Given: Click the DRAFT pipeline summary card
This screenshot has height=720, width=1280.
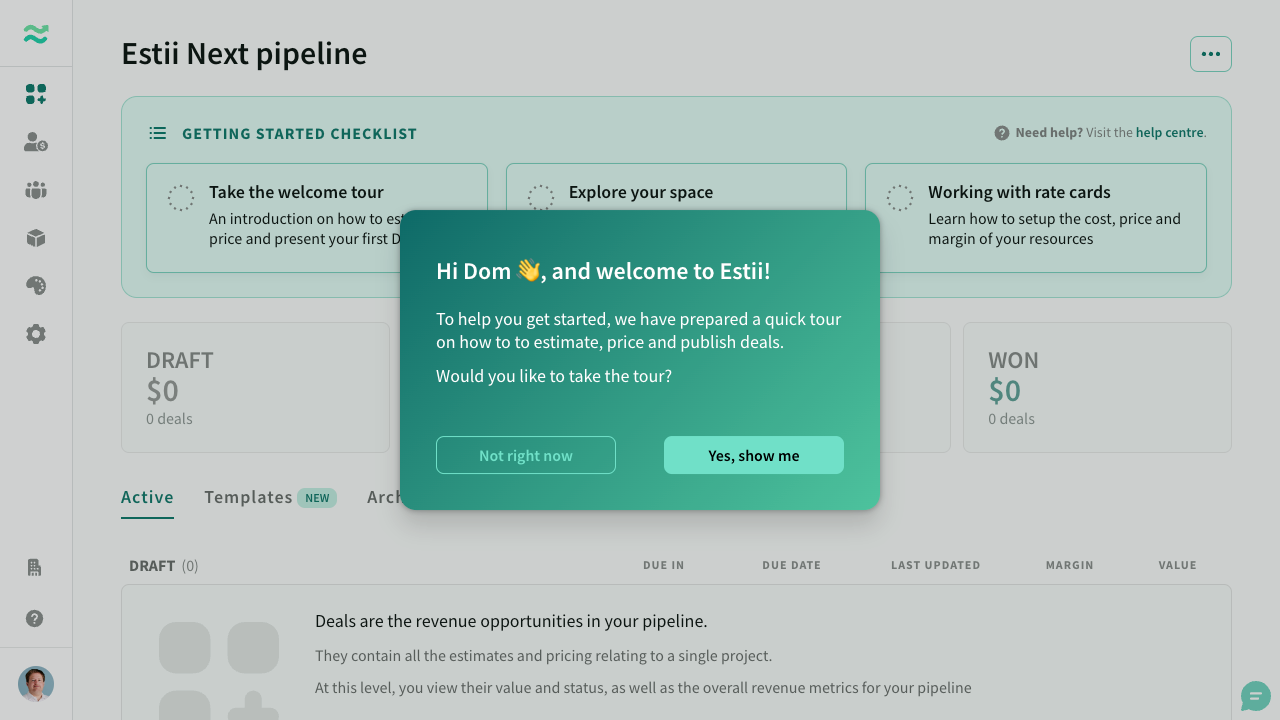Looking at the screenshot, I should [x=255, y=387].
